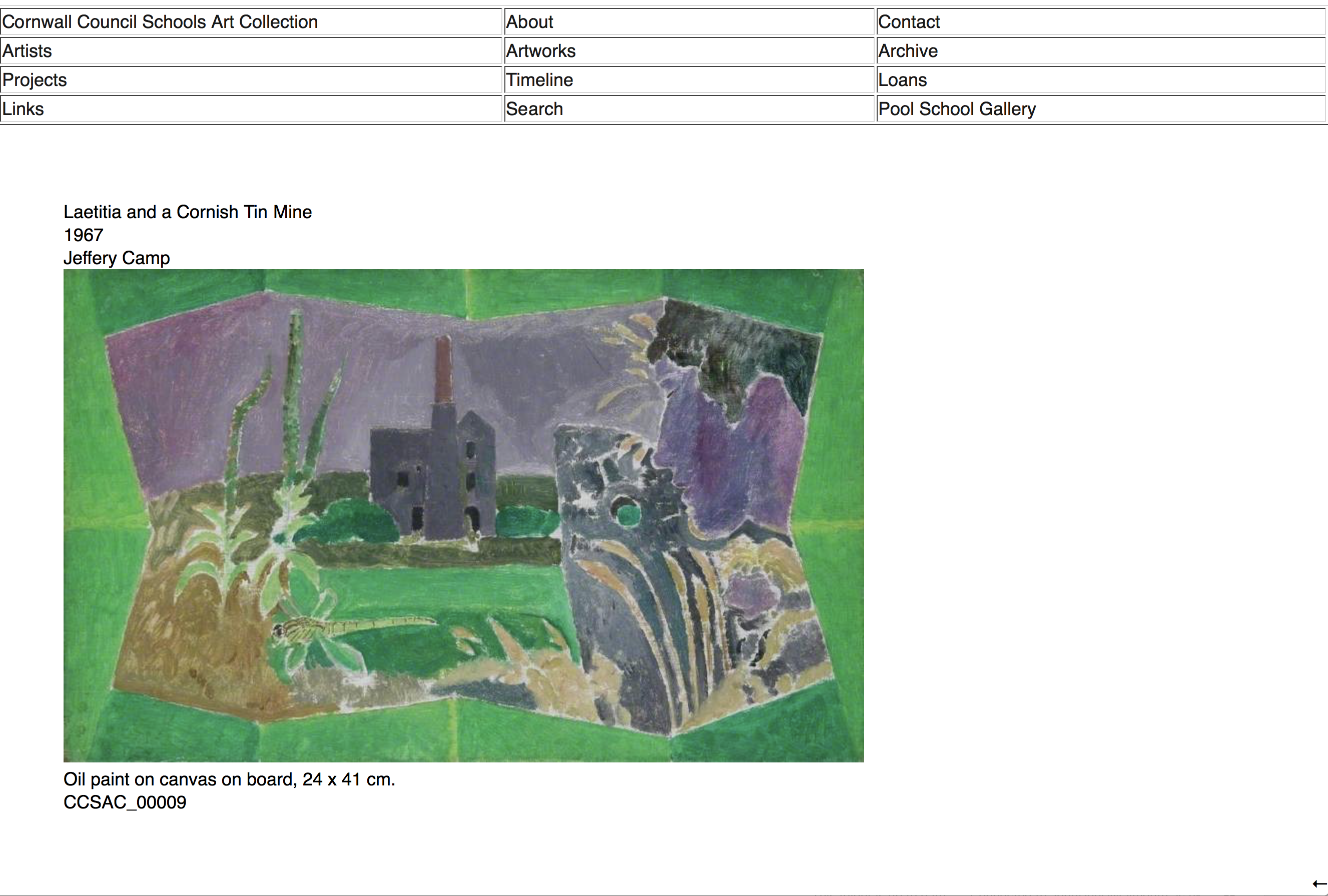Open Cornwall Council Schools Art Collection home link
Viewport: 1328px width, 896px height.
(160, 22)
